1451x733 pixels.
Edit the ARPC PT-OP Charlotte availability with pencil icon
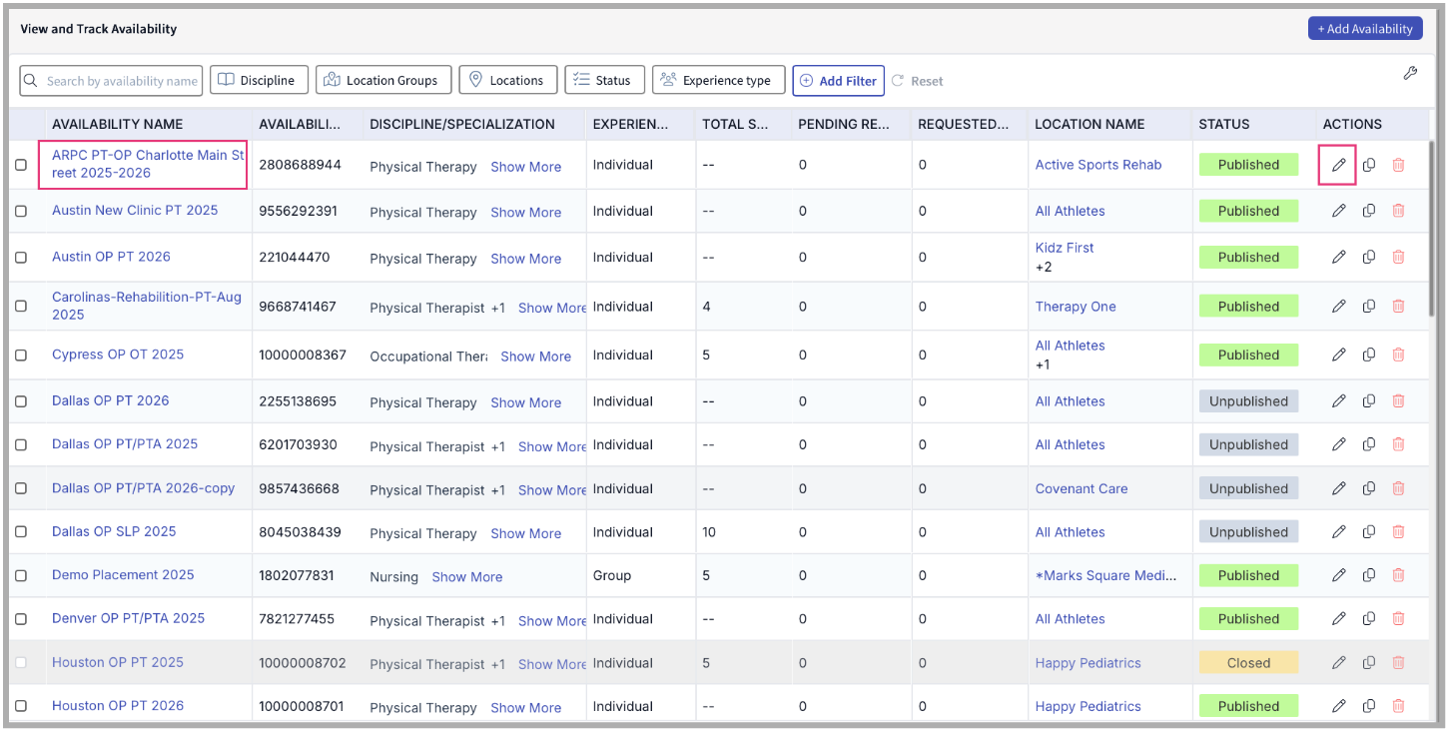(1337, 166)
